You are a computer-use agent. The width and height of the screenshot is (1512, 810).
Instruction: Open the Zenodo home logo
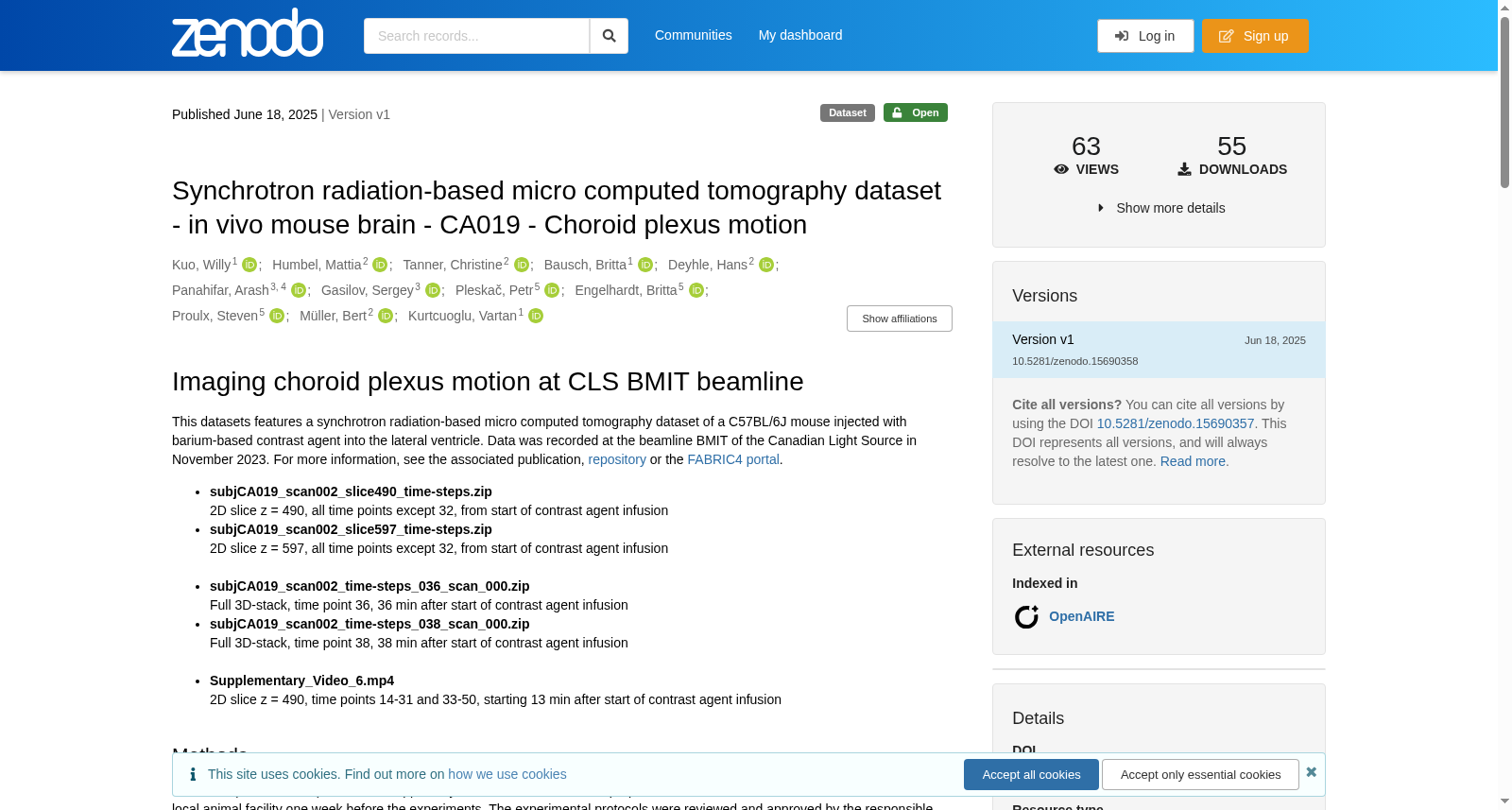pos(248,33)
